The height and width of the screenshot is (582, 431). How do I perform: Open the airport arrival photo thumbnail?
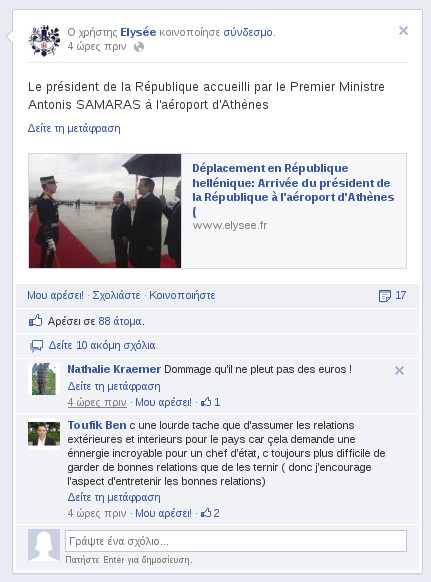pyautogui.click(x=105, y=211)
